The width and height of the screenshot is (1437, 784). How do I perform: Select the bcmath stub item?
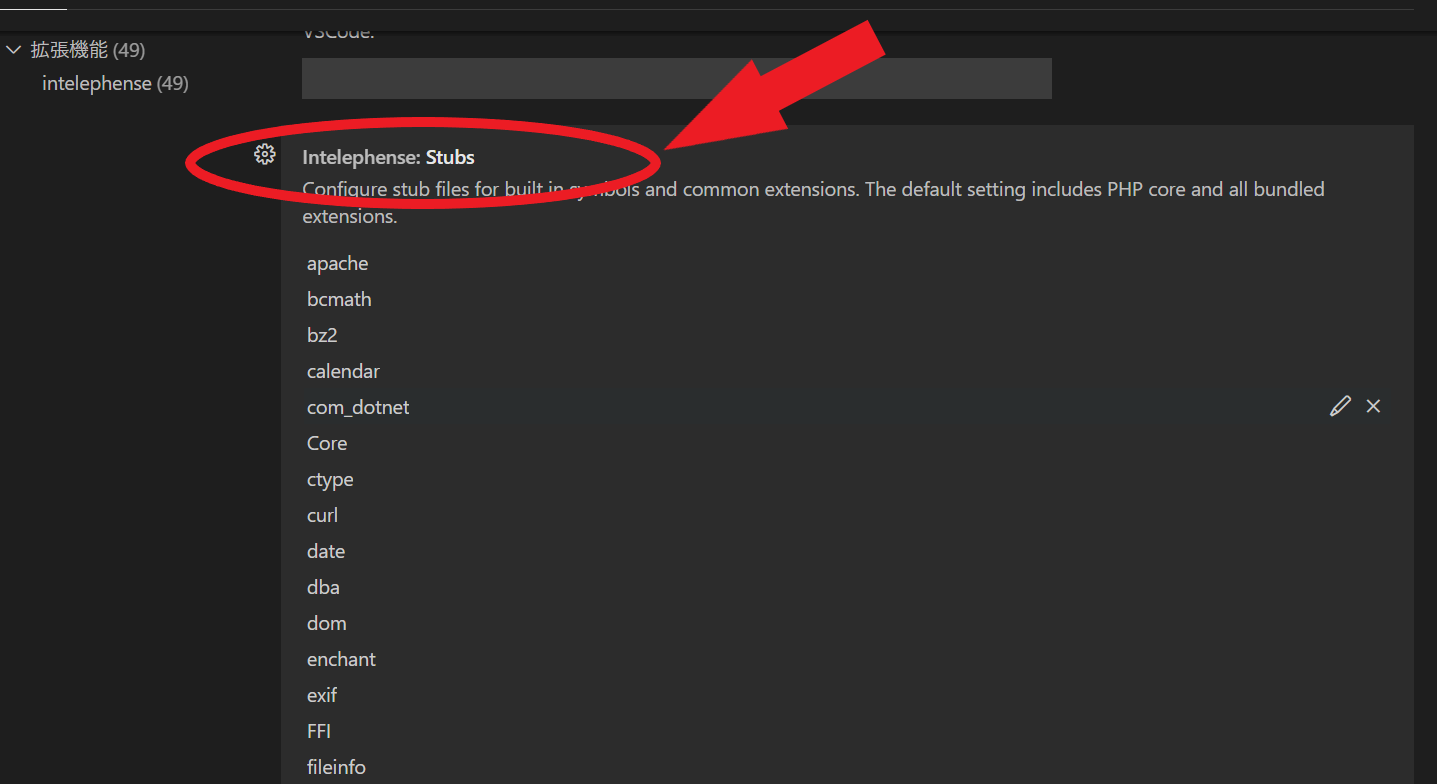coord(339,299)
